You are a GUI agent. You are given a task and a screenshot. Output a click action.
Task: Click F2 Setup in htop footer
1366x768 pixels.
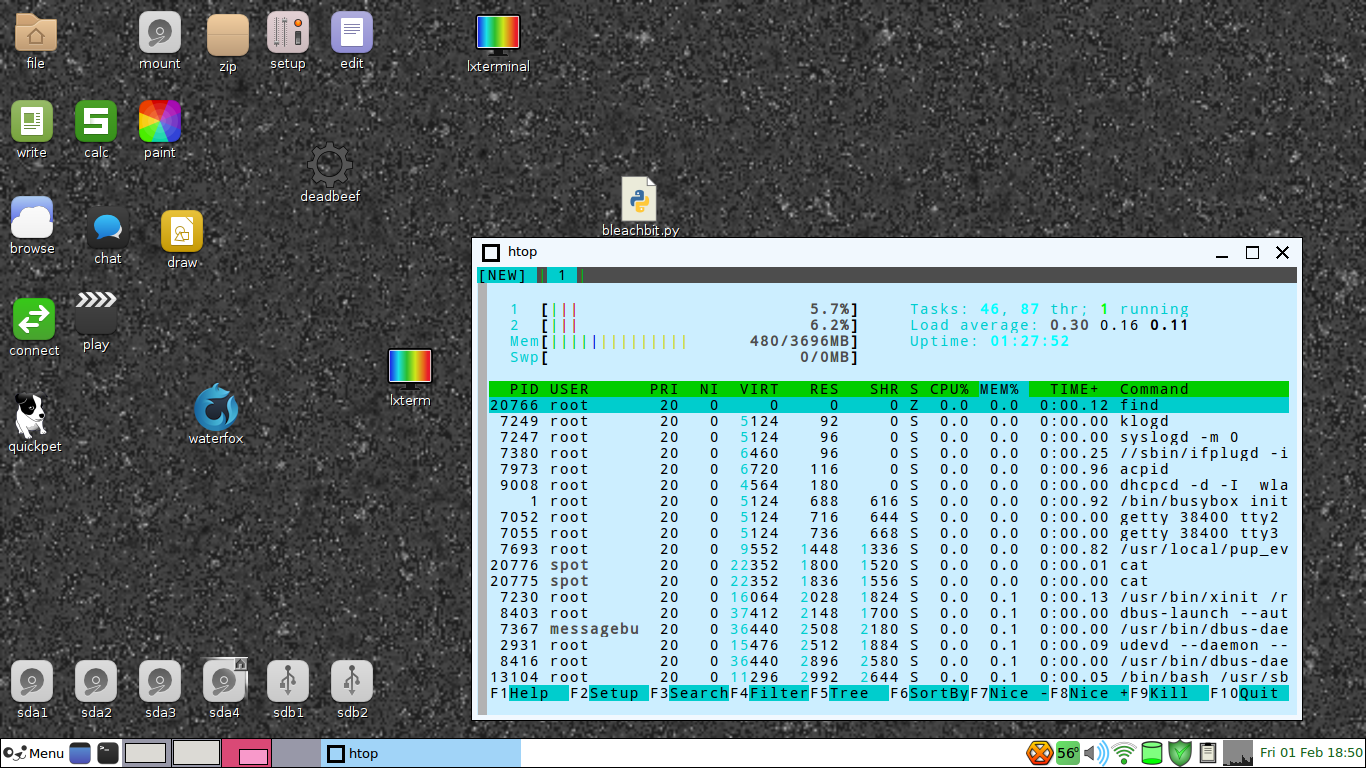tap(609, 693)
